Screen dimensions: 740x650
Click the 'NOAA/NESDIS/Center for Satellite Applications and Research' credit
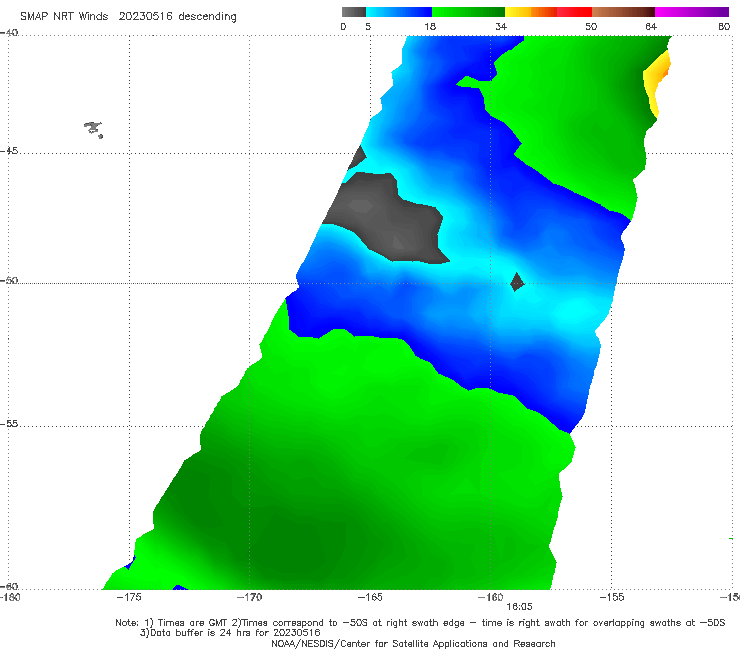[x=413, y=643]
